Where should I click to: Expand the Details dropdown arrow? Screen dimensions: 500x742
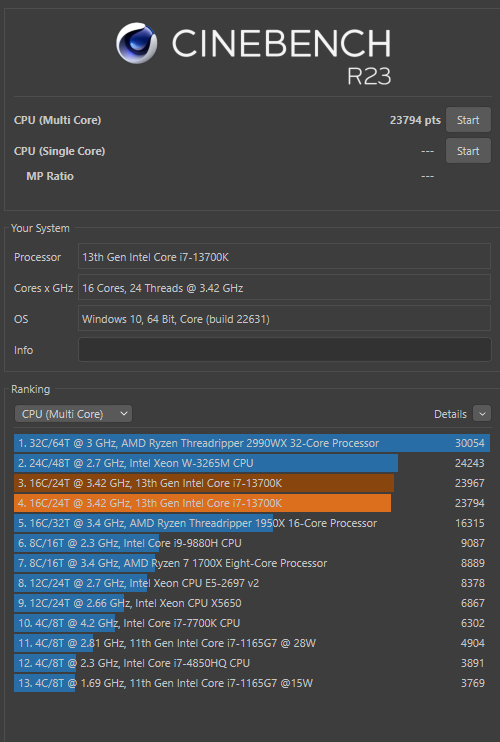[482, 414]
